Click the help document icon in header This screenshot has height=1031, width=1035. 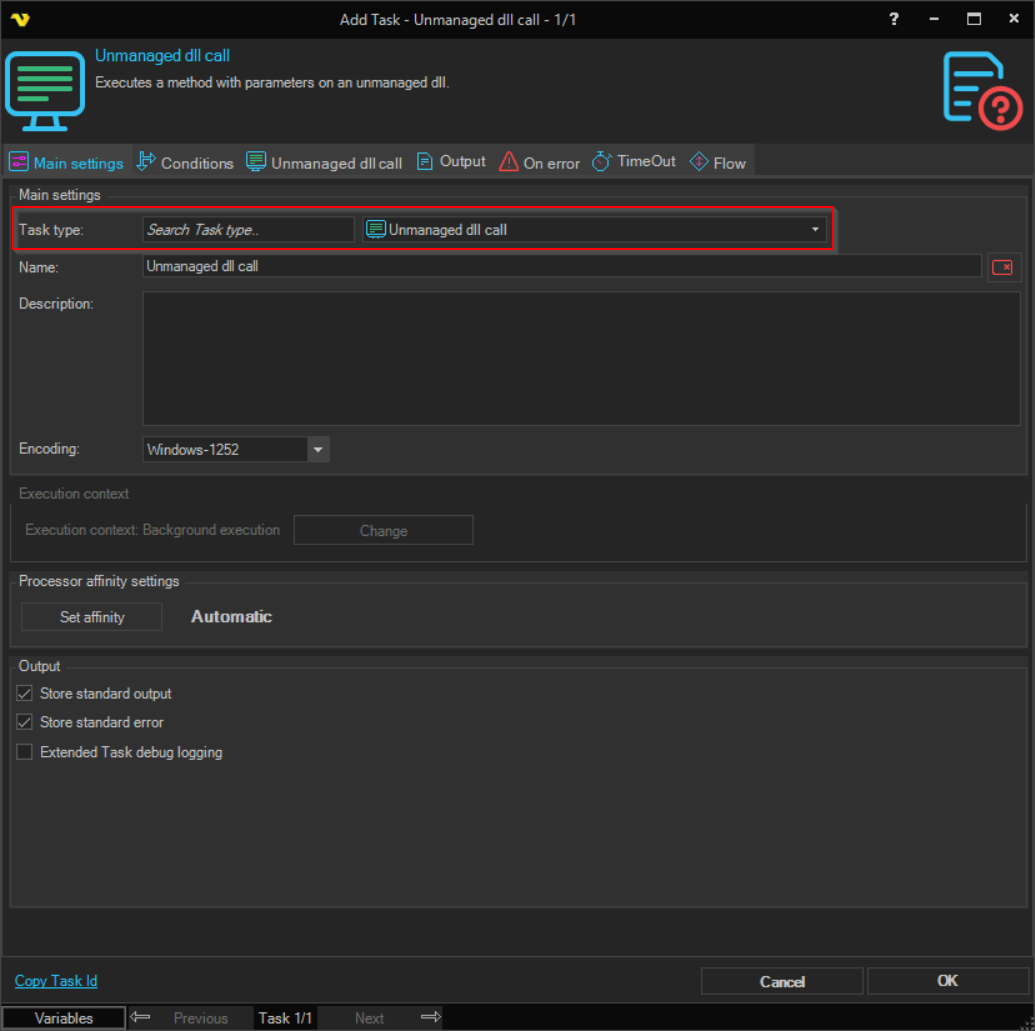[982, 90]
